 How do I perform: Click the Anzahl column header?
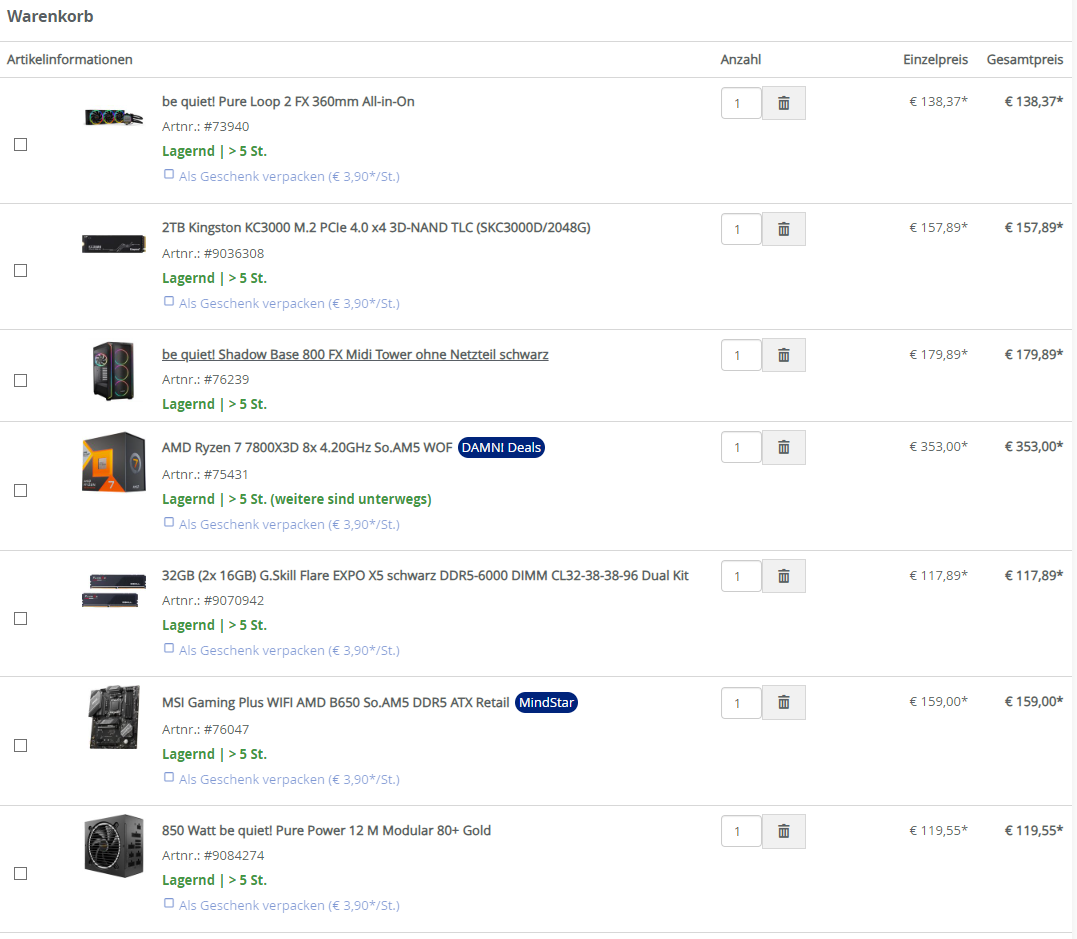(740, 60)
